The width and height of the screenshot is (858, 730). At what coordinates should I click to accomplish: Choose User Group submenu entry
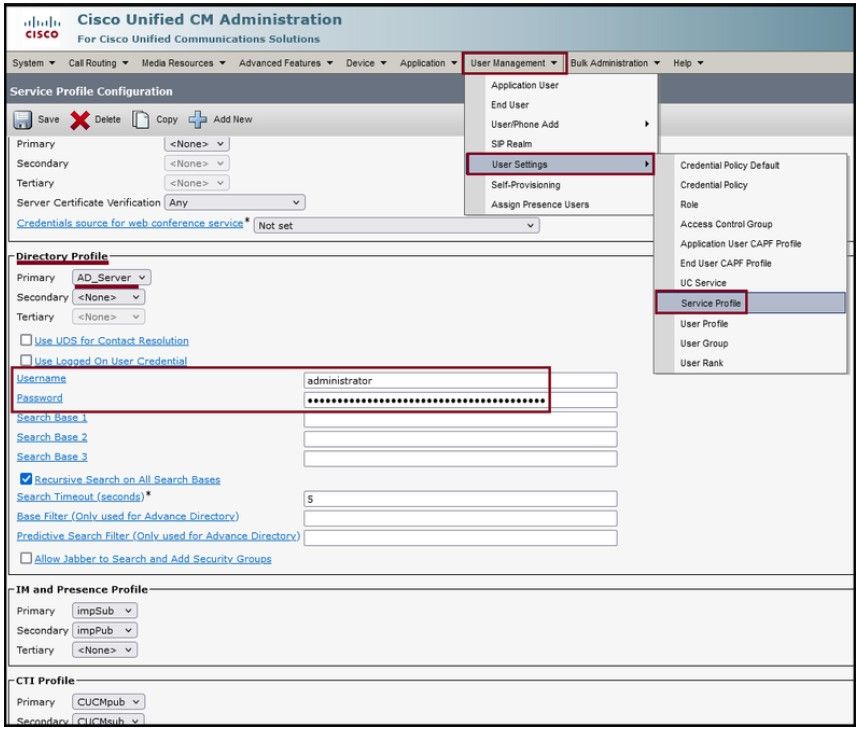pyautogui.click(x=751, y=344)
